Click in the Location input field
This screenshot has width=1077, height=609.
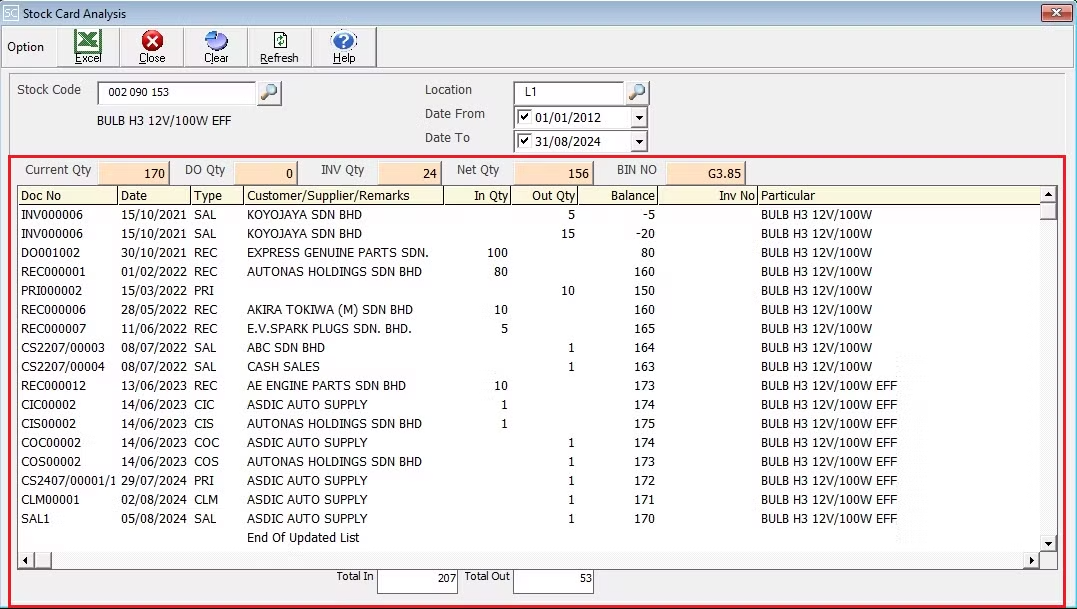(569, 92)
